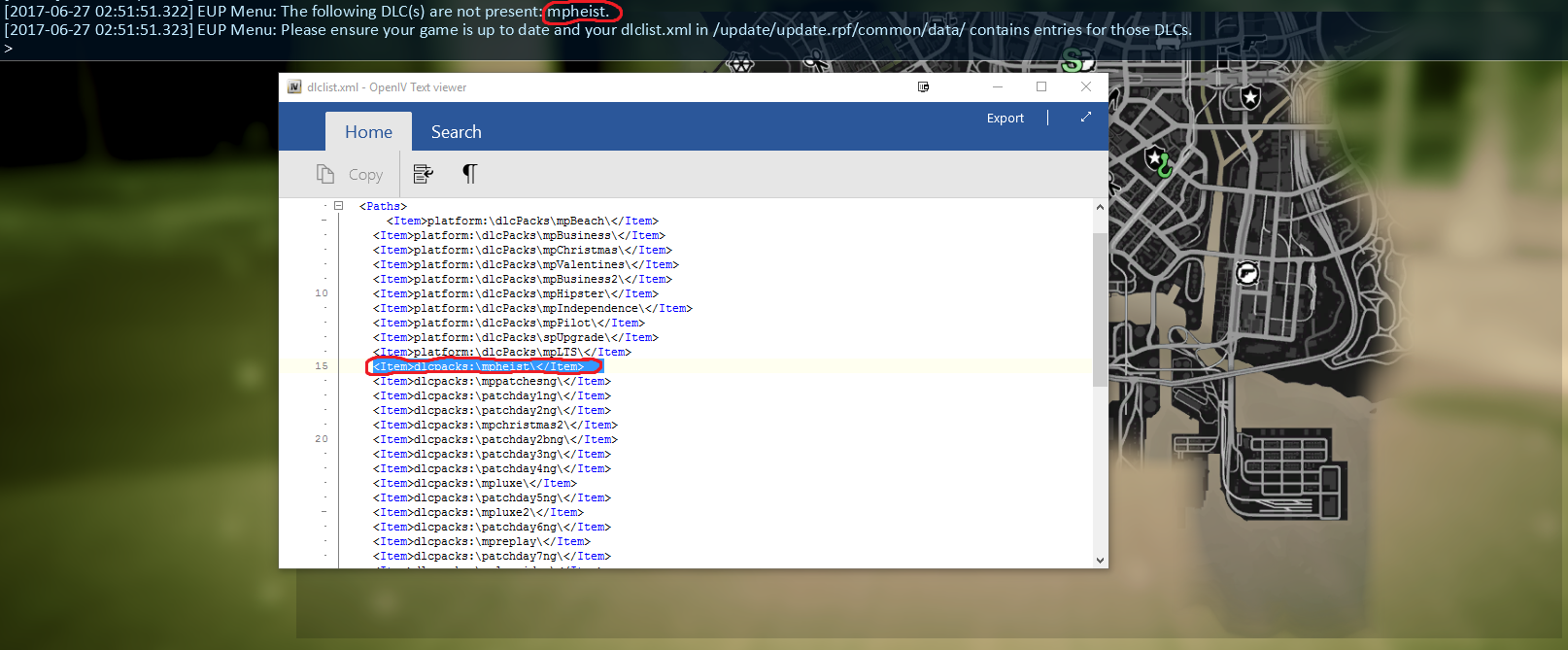Click the mpBusiness2 Item line

pos(523,279)
